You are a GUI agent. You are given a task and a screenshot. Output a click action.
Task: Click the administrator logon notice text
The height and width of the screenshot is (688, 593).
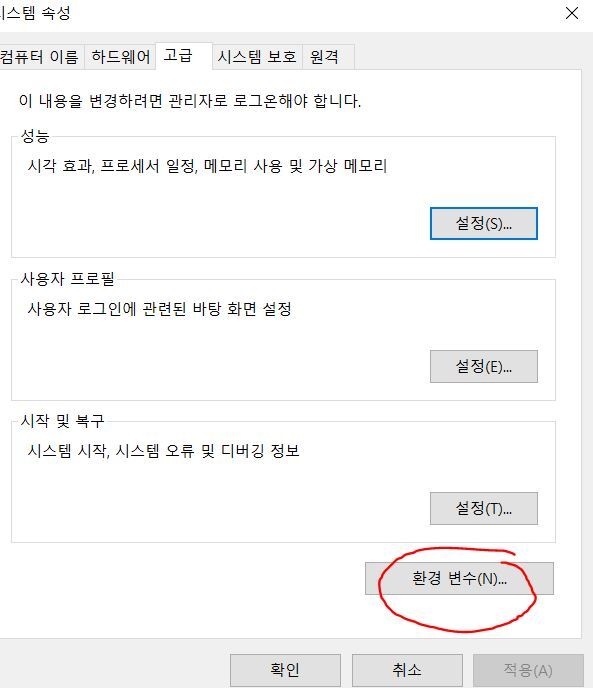coord(190,101)
